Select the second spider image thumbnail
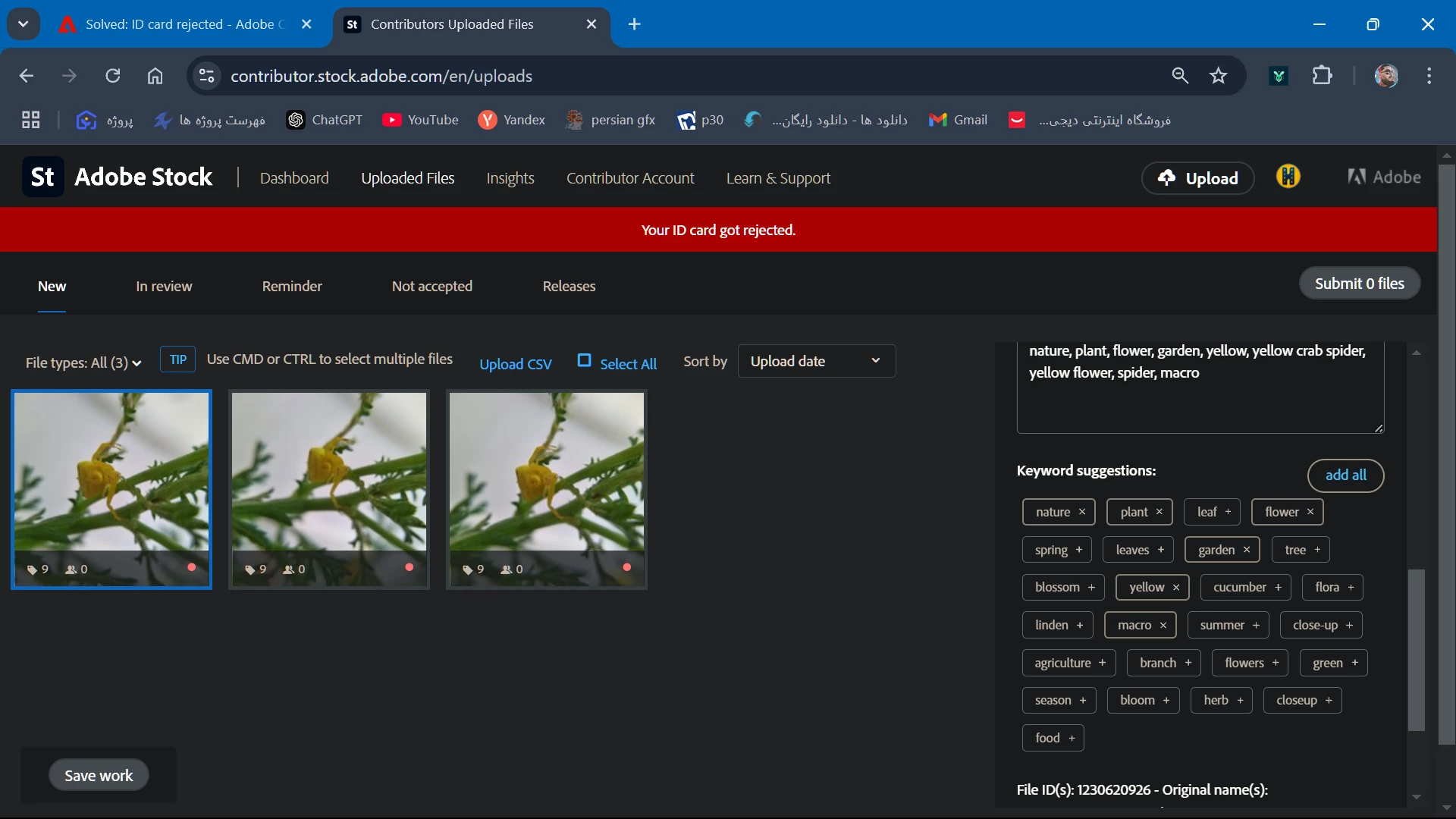 329,478
